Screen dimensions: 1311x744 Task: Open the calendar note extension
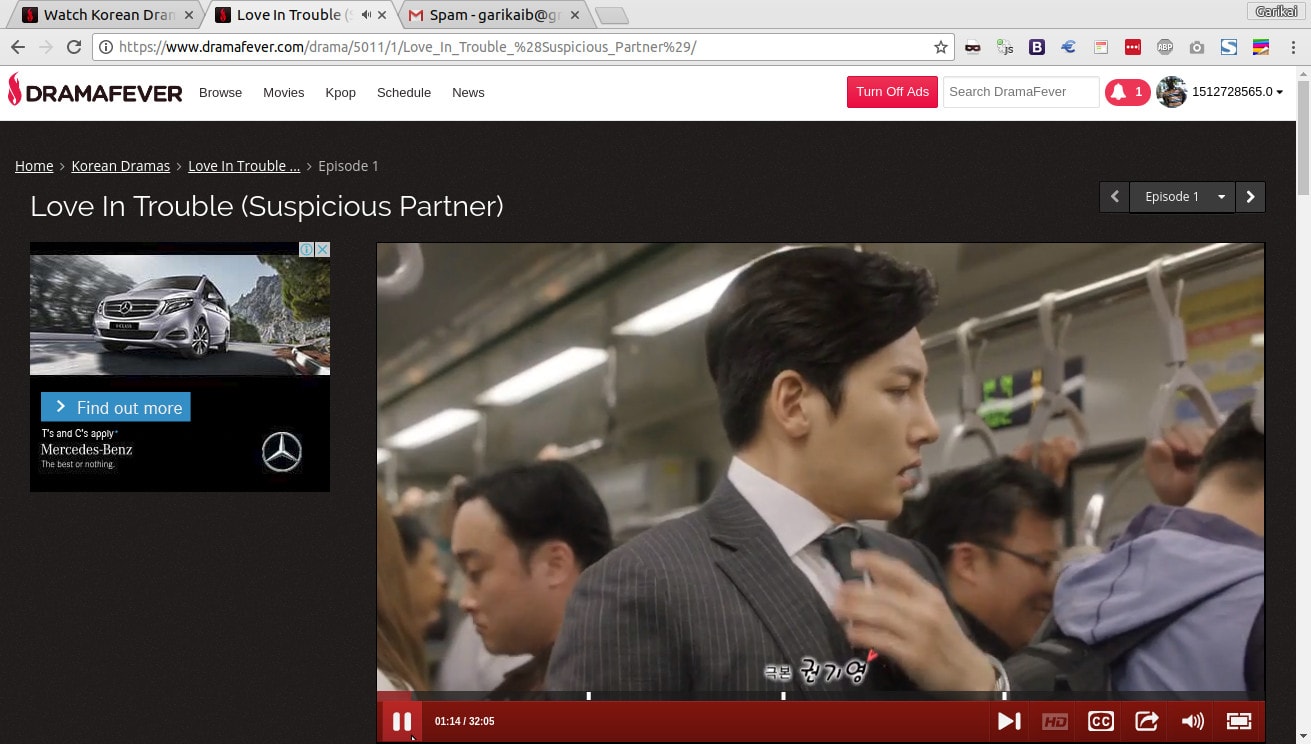tap(1100, 47)
